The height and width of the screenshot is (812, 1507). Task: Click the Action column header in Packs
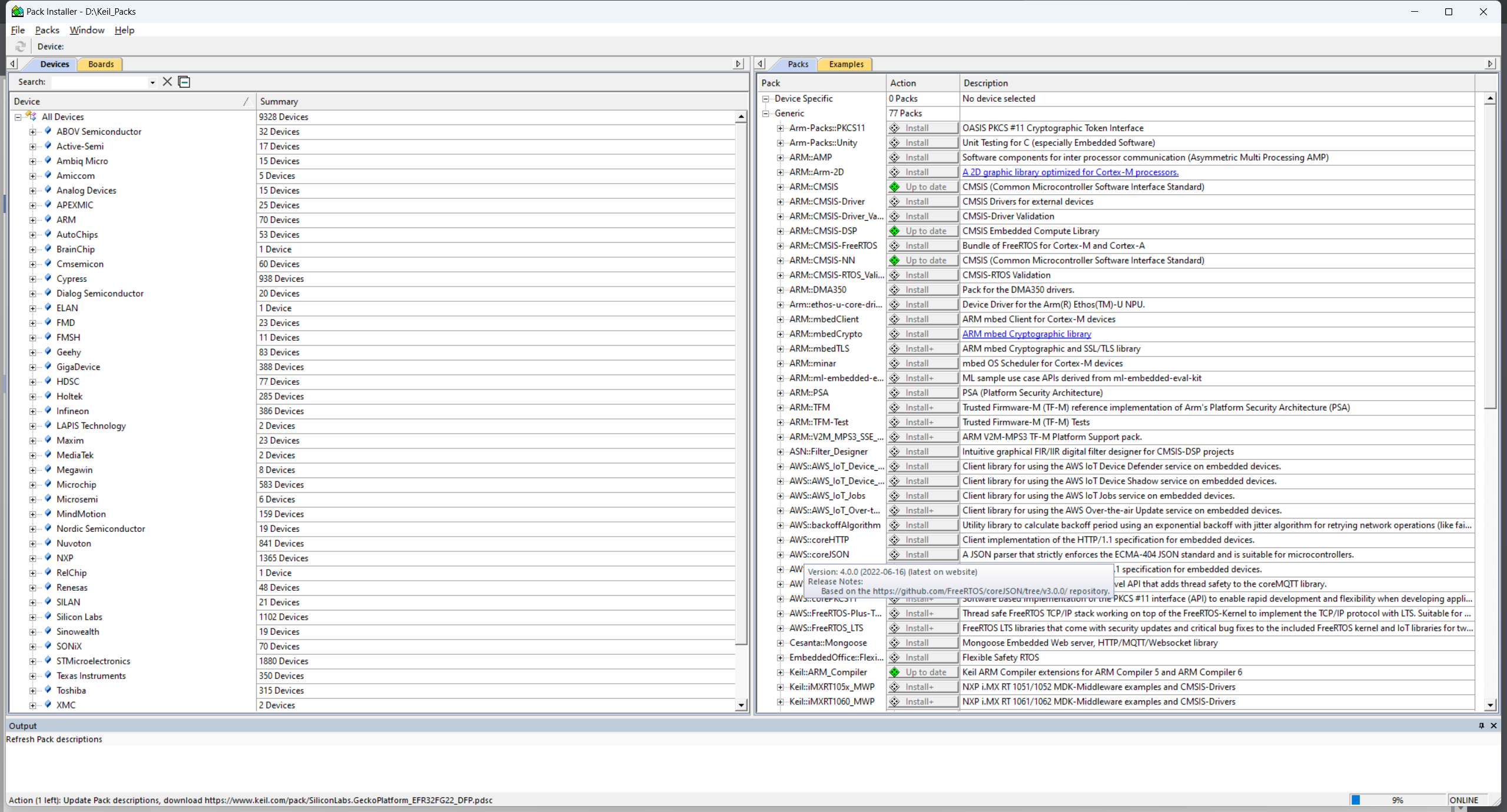(x=922, y=83)
